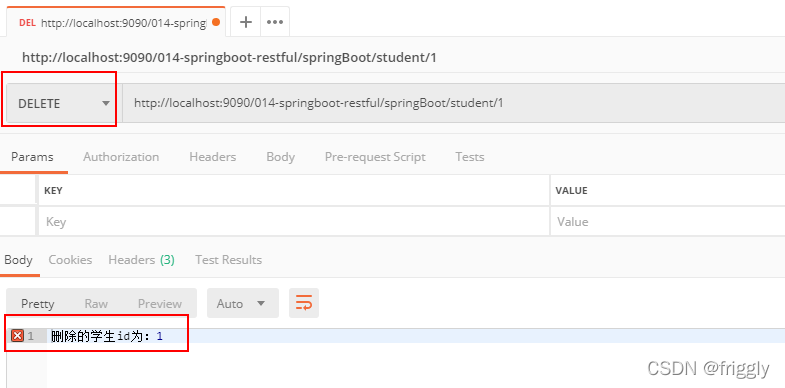
Task: Switch to the Params tab
Action: point(33,157)
